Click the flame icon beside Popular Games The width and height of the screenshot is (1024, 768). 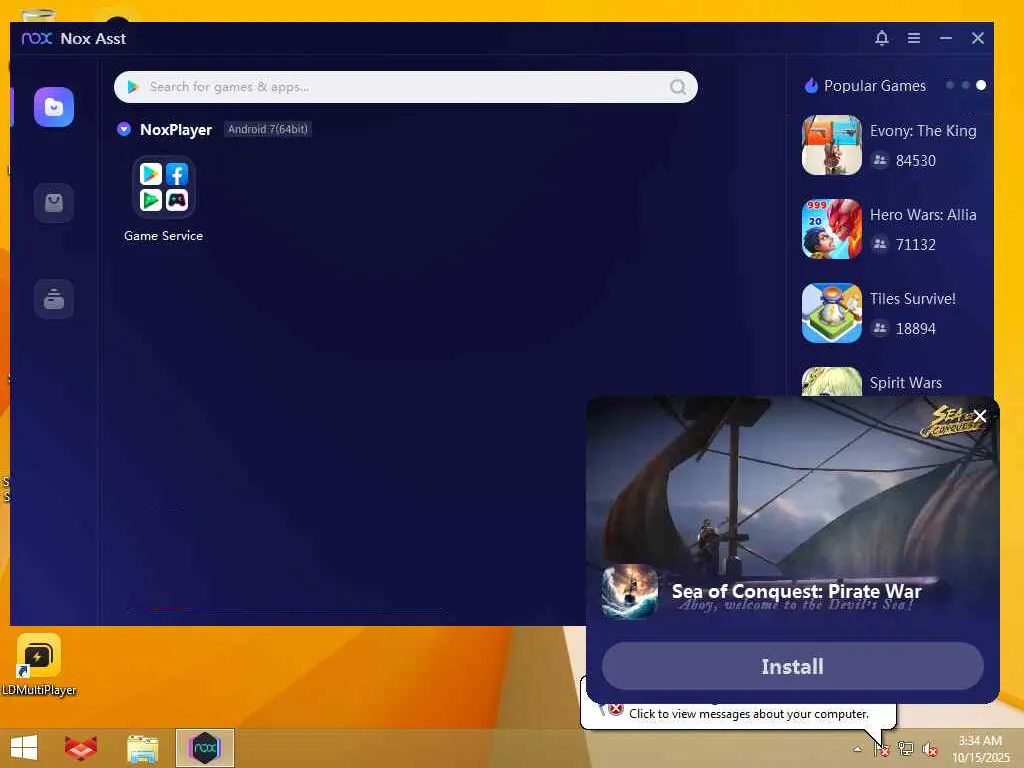[811, 86]
